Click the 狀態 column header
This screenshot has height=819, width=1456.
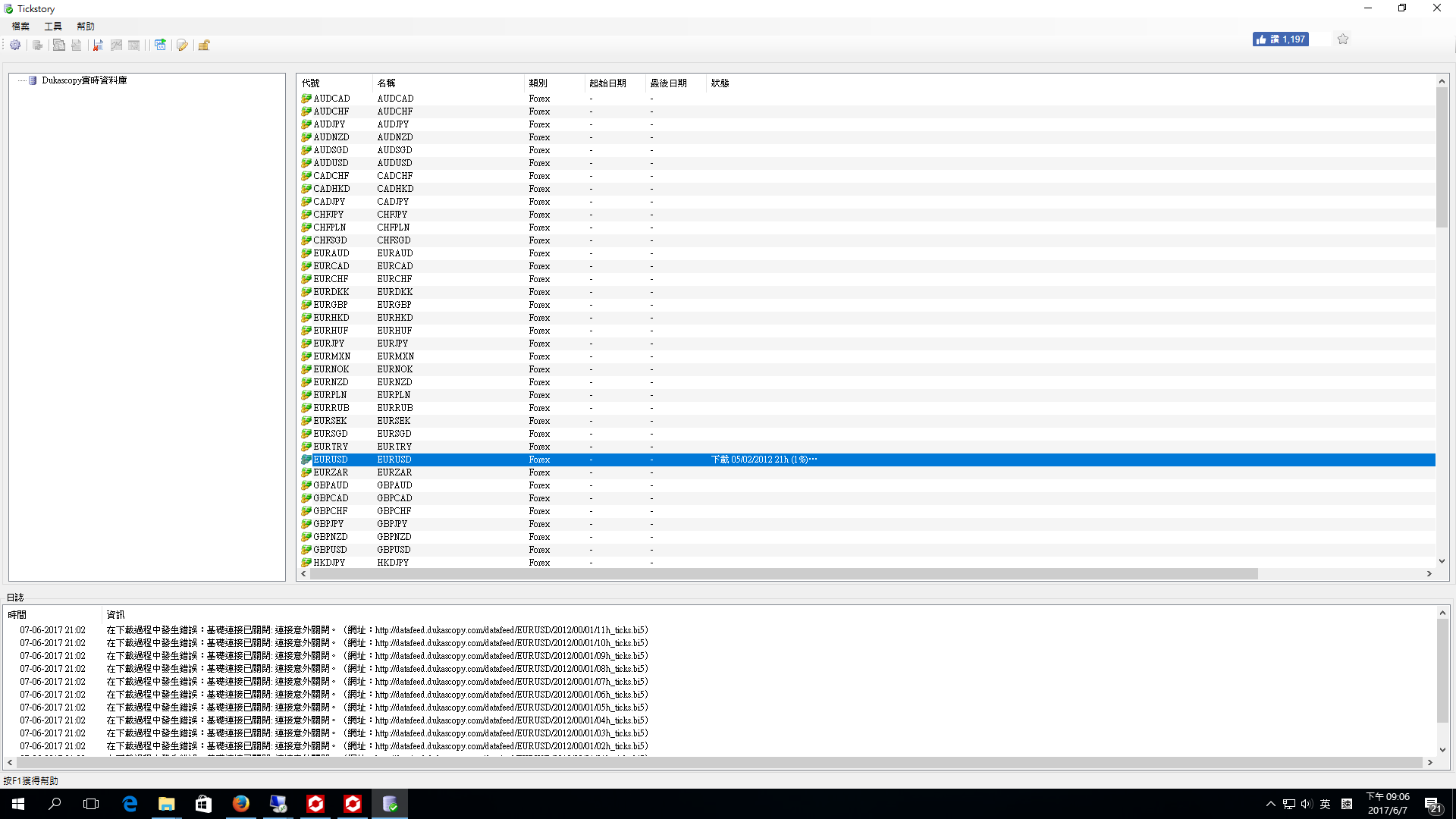(x=720, y=83)
